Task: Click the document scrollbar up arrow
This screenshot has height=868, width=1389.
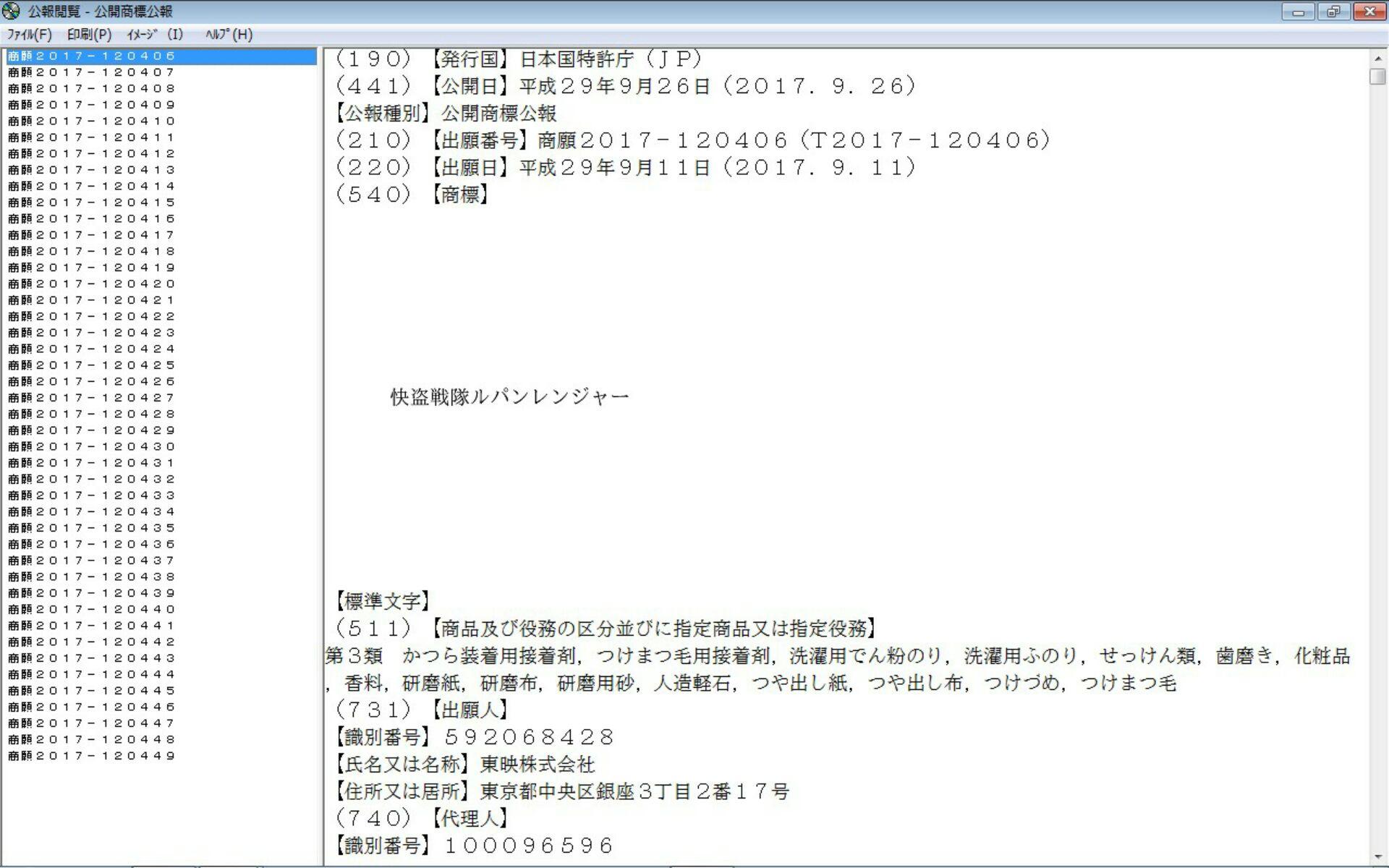Action: [1377, 58]
